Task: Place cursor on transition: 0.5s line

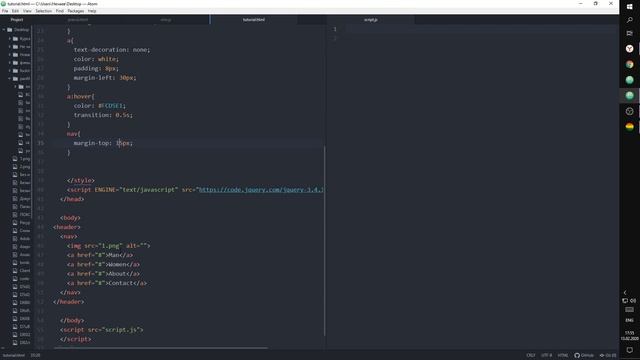Action: point(103,115)
